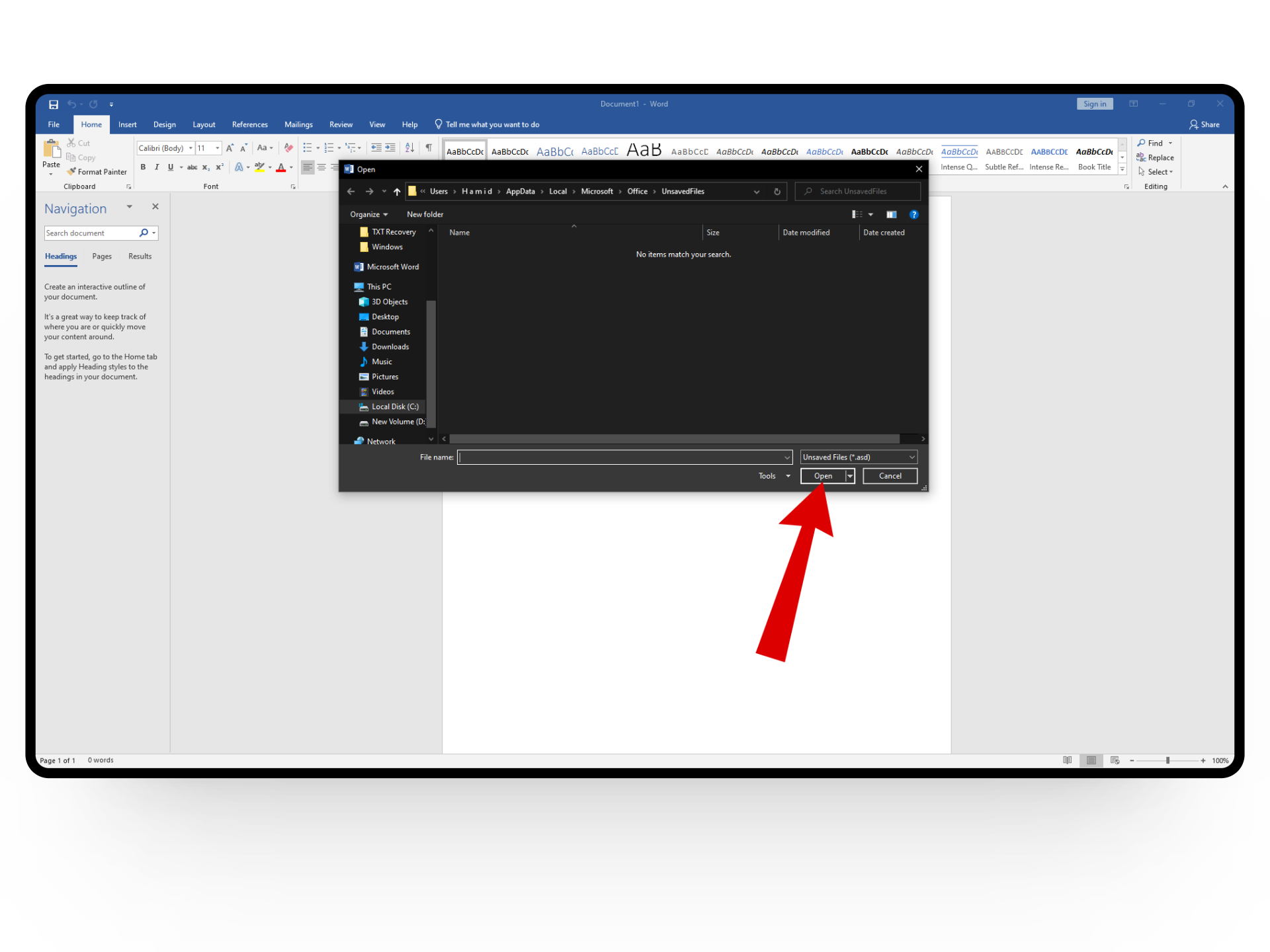
Task: Select Downloads in the folder tree
Action: tap(390, 347)
